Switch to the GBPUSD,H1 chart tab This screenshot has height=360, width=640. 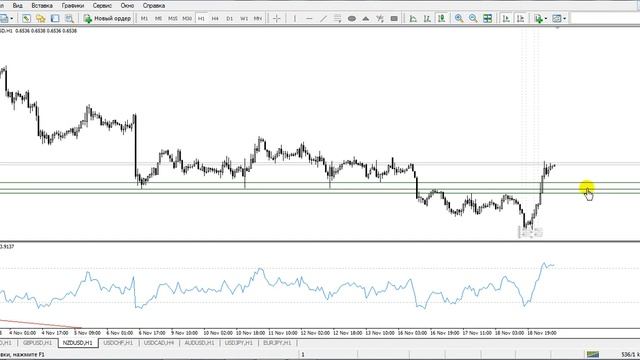[x=38, y=343]
